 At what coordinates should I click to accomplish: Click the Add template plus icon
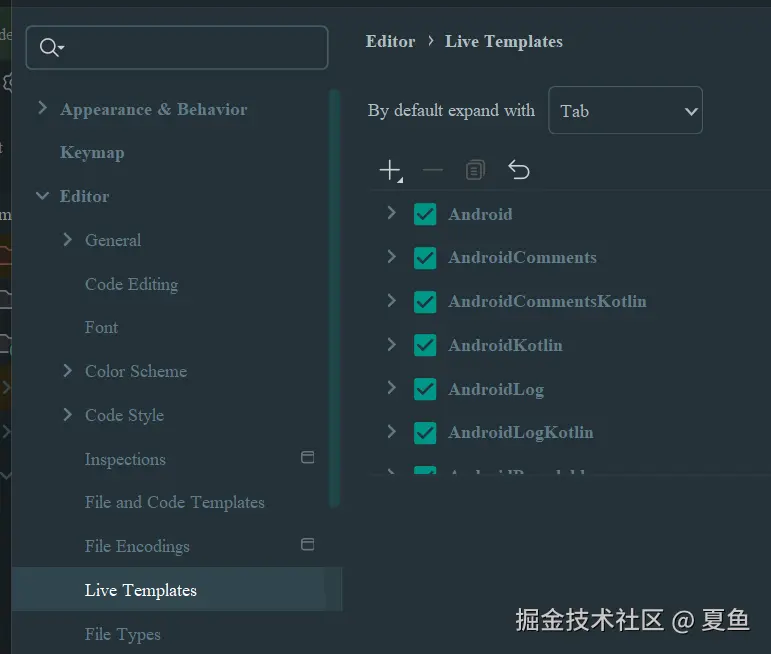pyautogui.click(x=390, y=171)
